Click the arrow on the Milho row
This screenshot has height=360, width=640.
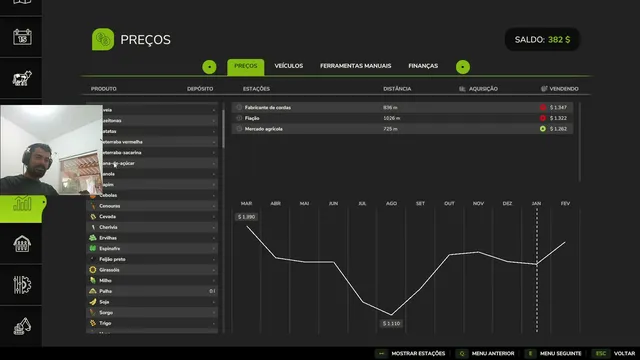tap(213, 280)
